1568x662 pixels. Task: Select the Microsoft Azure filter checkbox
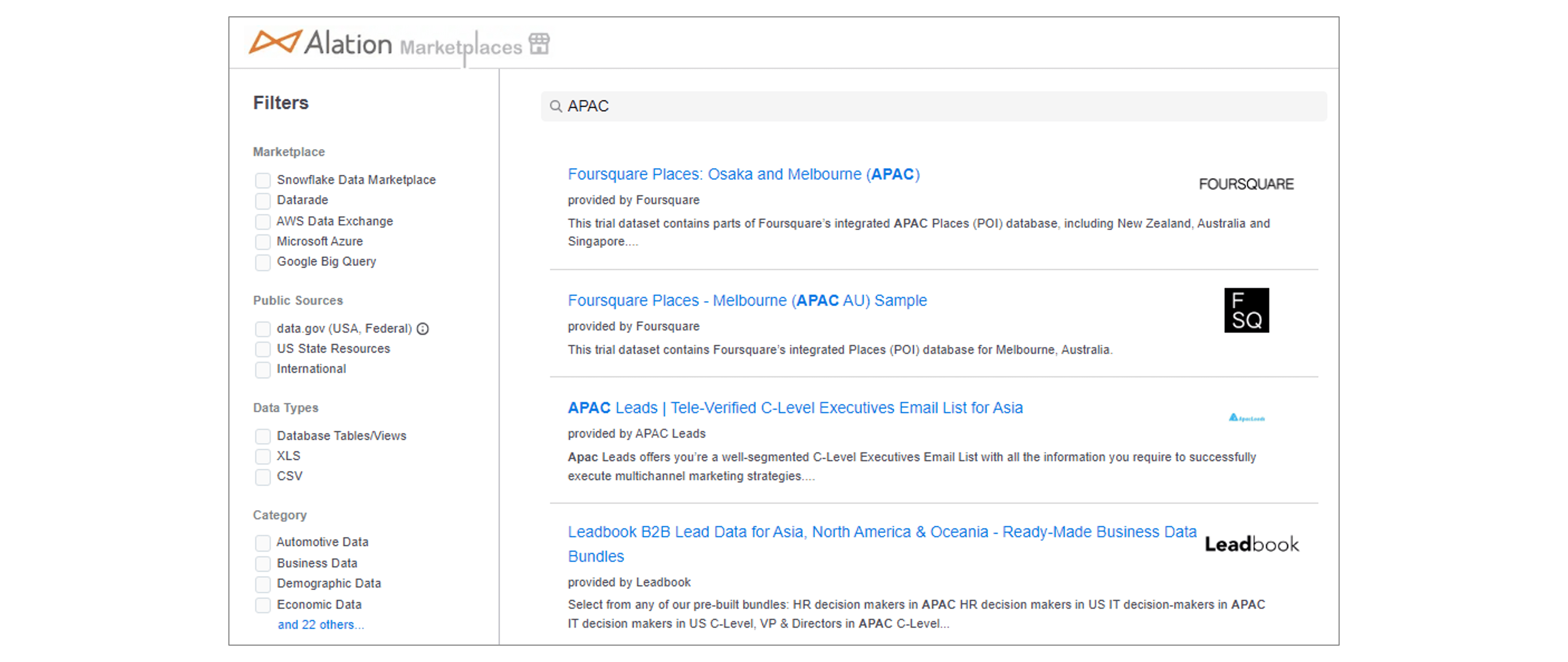(262, 242)
